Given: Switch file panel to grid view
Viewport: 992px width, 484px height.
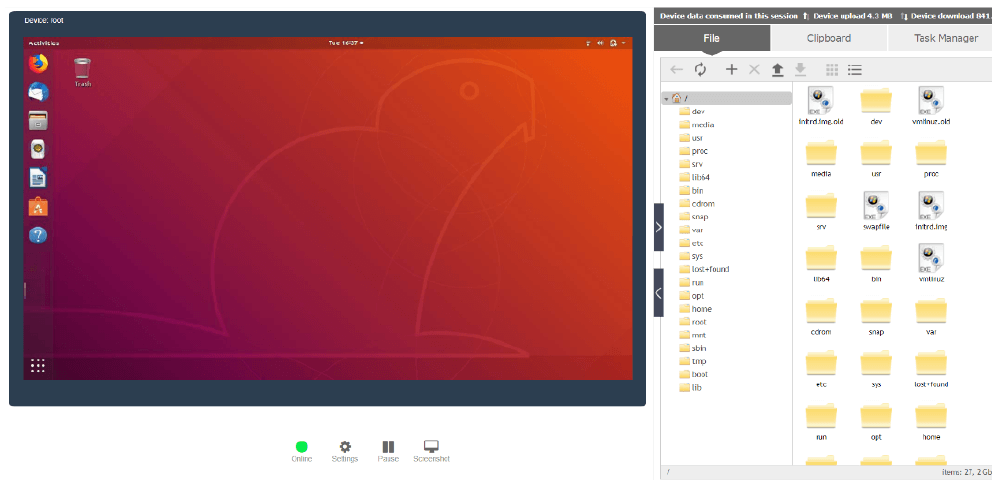Looking at the screenshot, I should [x=832, y=70].
